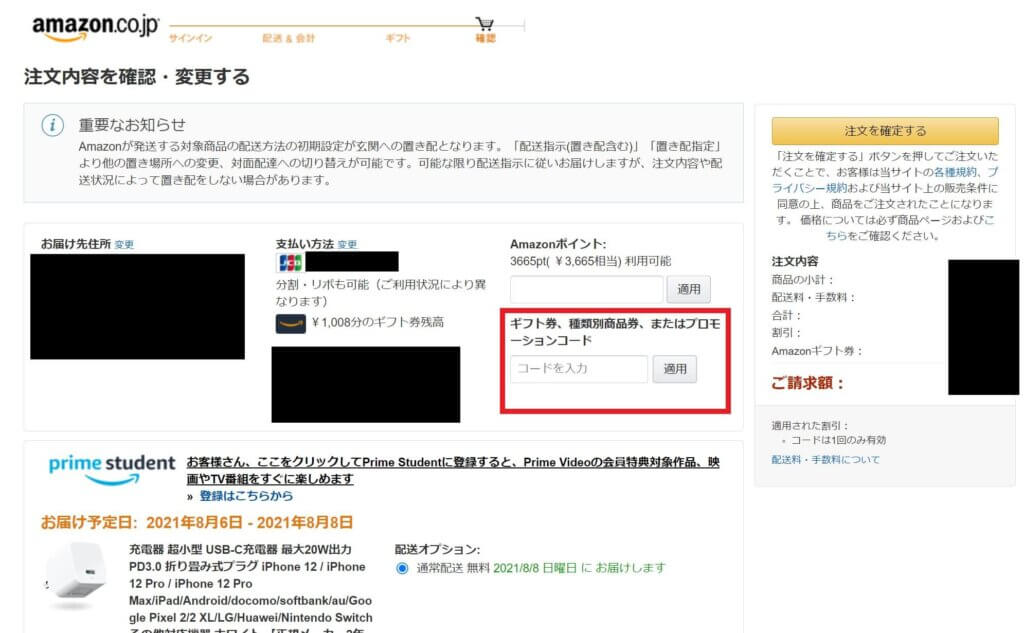Click the 分割・リボも可能 payment note
Screen dimensions: 1024x633
click(x=381, y=293)
